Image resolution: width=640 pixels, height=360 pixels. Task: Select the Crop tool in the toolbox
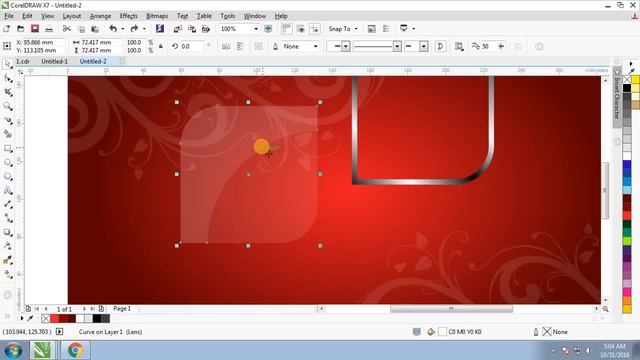point(7,92)
